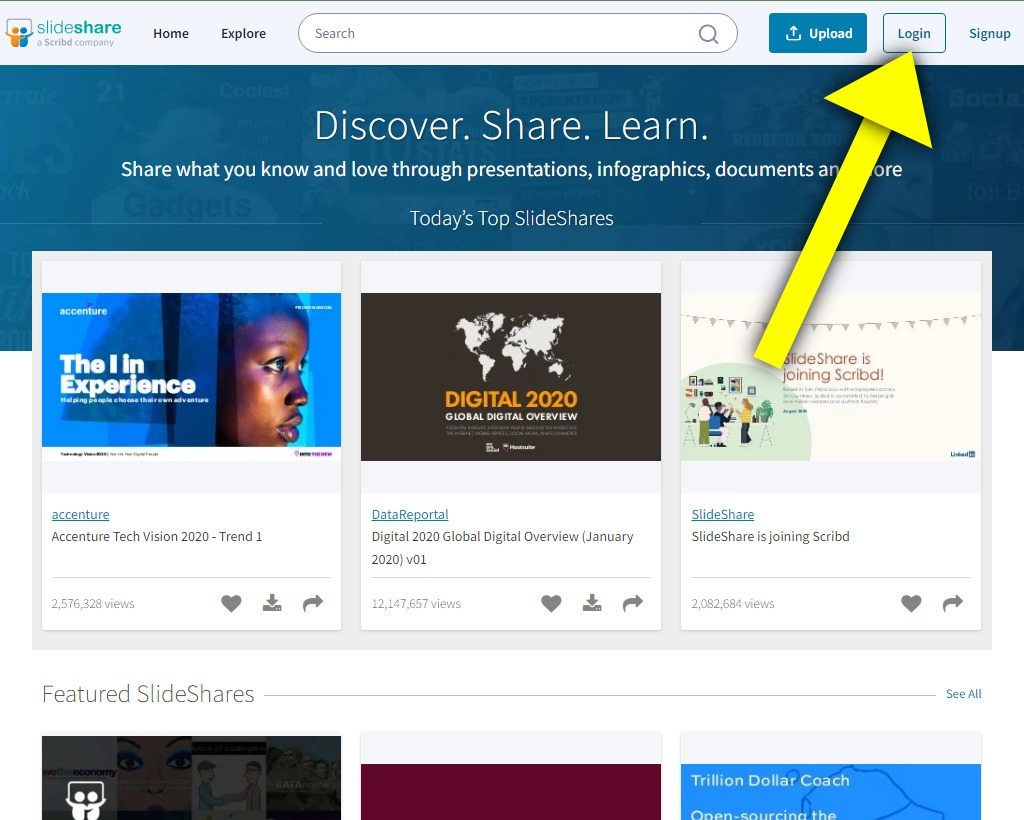Open the maroon featured slideshow thumbnail
This screenshot has height=820, width=1024.
click(511, 792)
